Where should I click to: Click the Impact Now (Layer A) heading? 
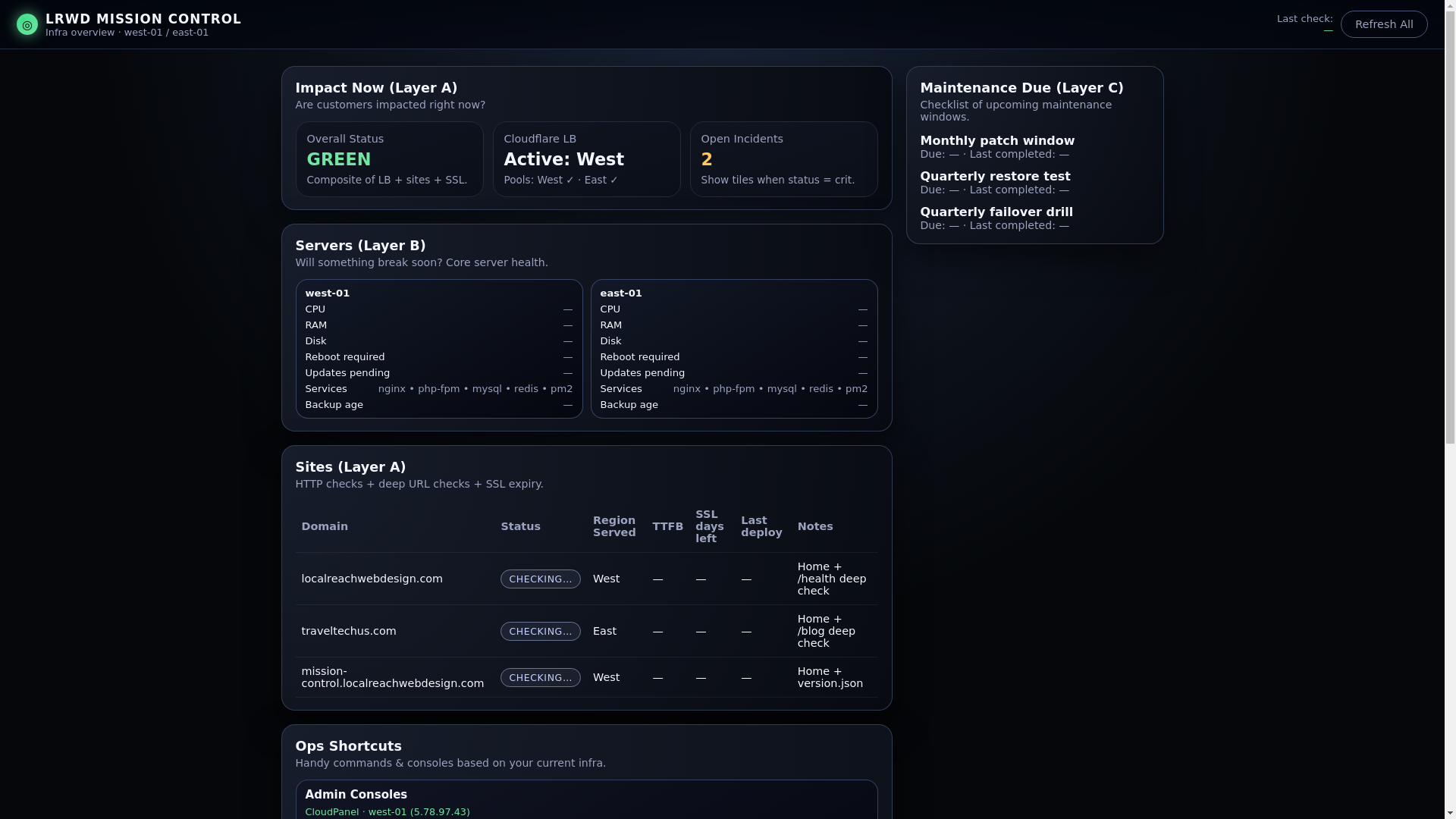coord(376,88)
